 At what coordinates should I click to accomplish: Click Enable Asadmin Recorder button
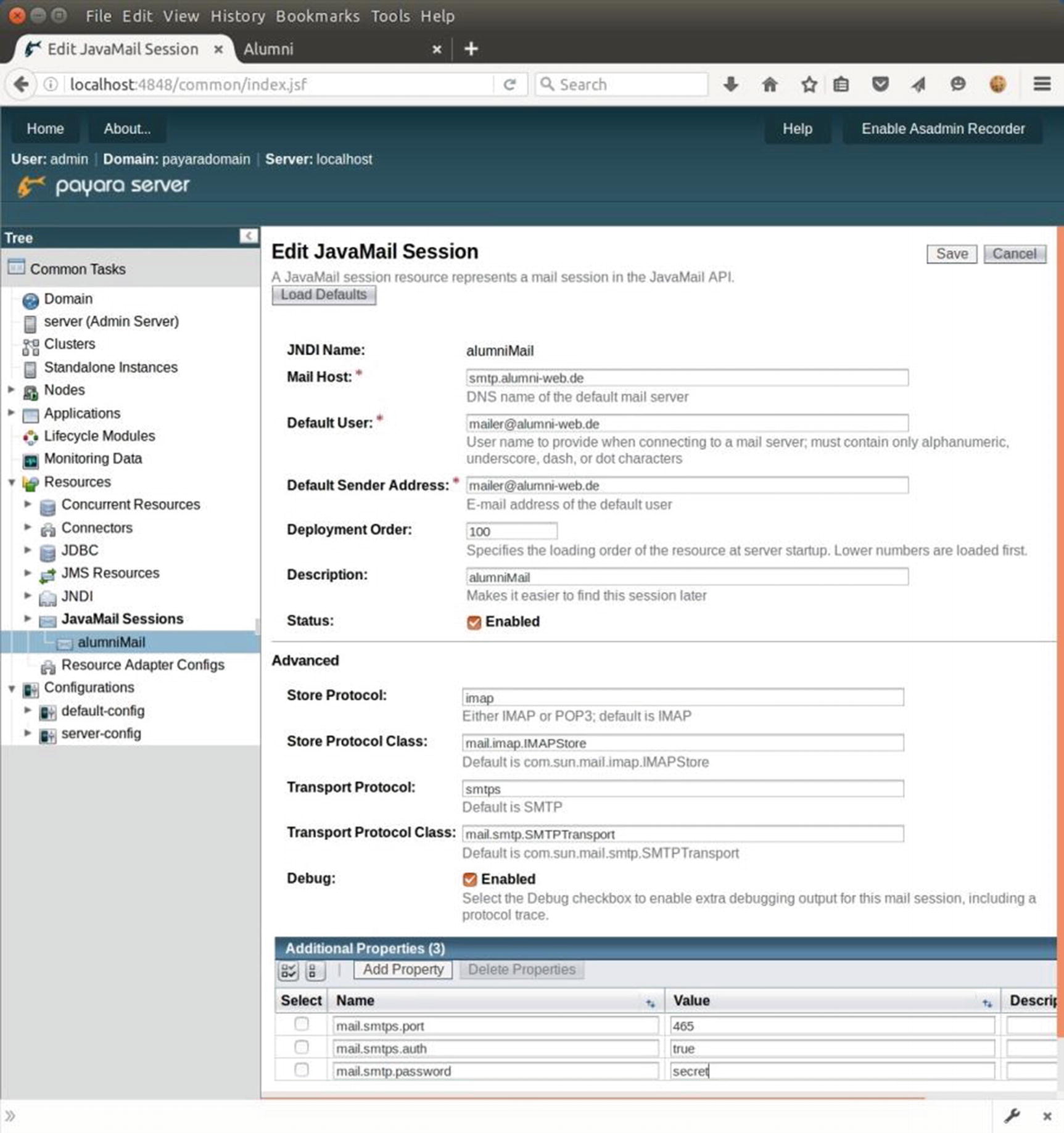pyautogui.click(x=942, y=129)
